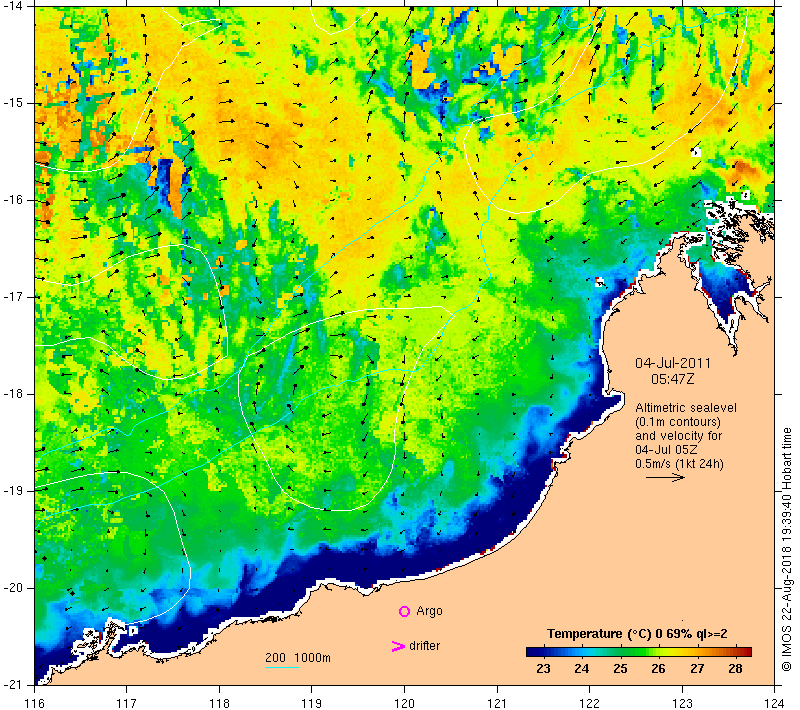Click the 'and velocity for' caption line
This screenshot has width=800, height=710.
[x=679, y=436]
